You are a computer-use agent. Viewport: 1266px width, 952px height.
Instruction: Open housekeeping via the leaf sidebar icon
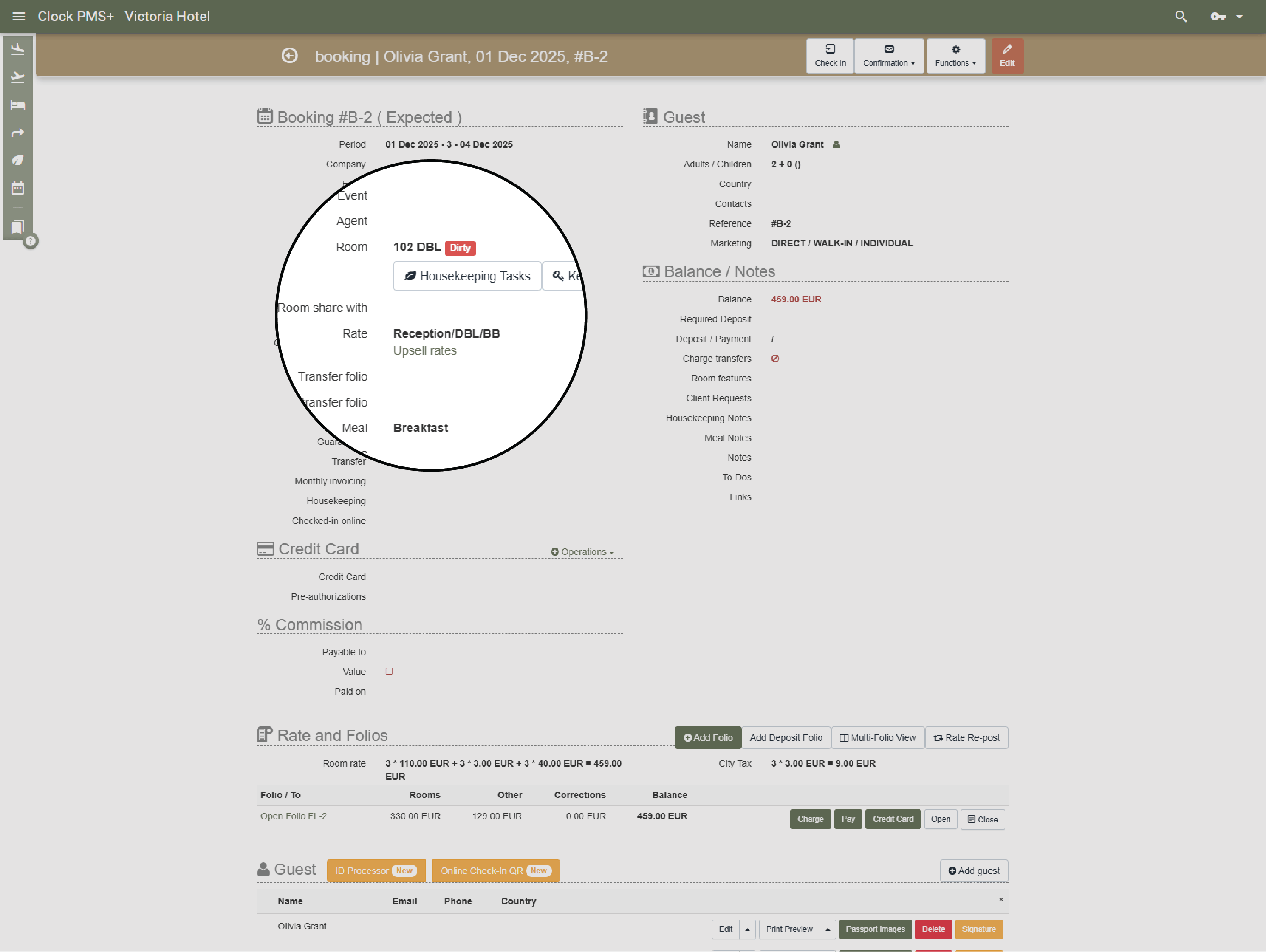point(18,160)
